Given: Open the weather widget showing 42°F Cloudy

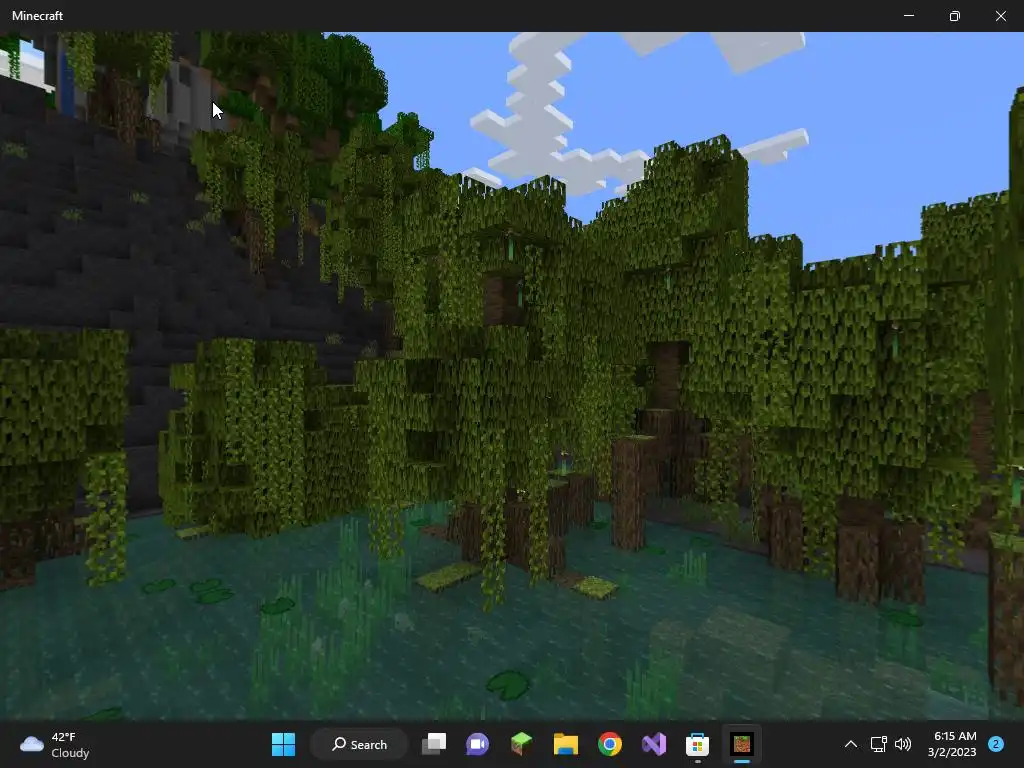Looking at the screenshot, I should tap(55, 744).
